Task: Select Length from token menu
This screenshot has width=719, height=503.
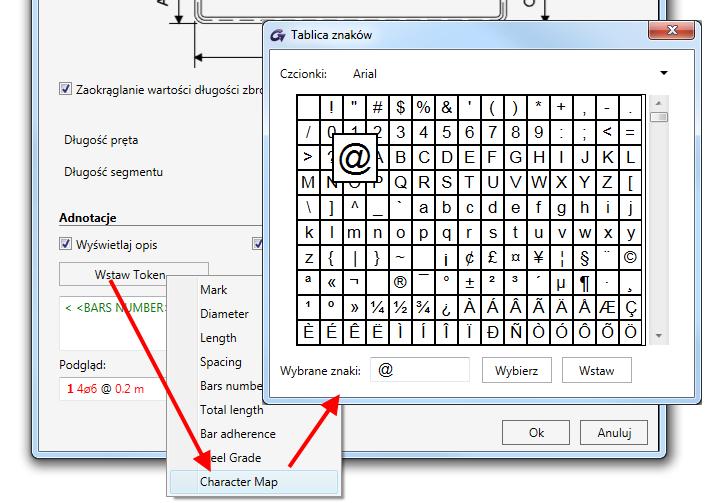Action: click(x=218, y=338)
